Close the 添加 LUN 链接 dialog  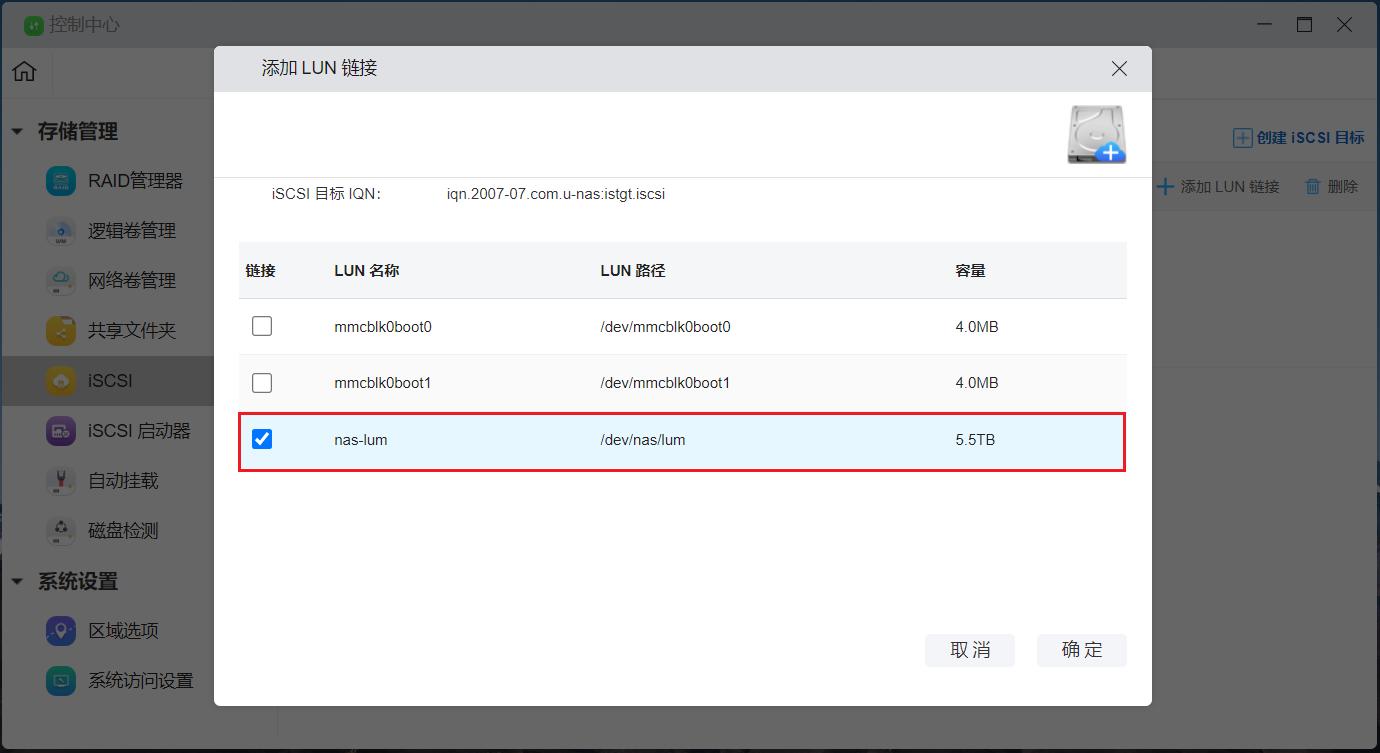[1119, 69]
